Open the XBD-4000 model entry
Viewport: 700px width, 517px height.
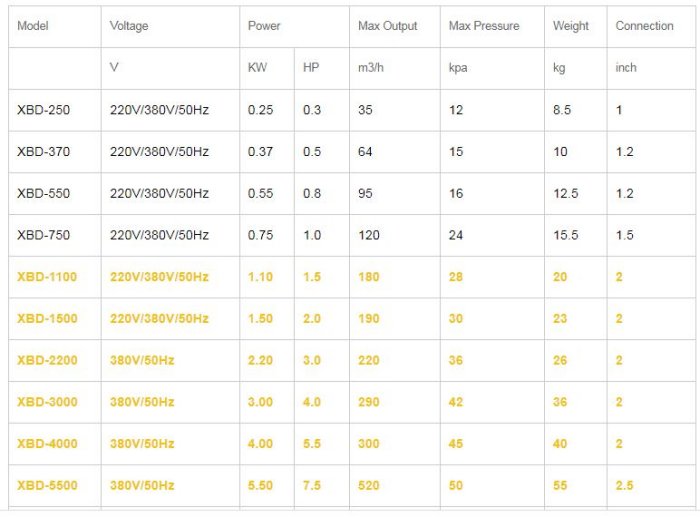(x=47, y=444)
